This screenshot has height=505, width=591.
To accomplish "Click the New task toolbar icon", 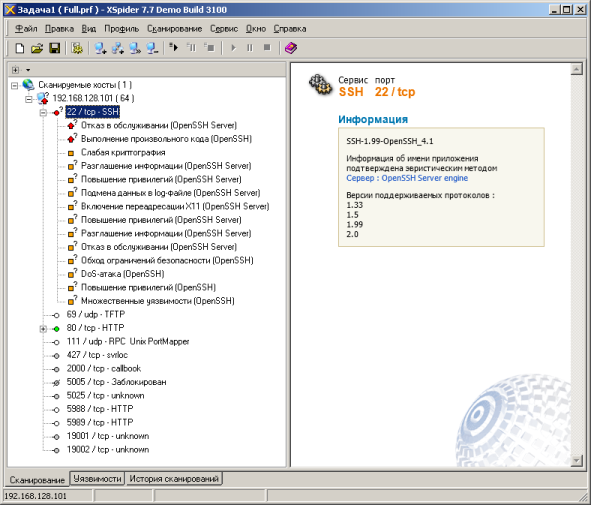I will [20, 48].
